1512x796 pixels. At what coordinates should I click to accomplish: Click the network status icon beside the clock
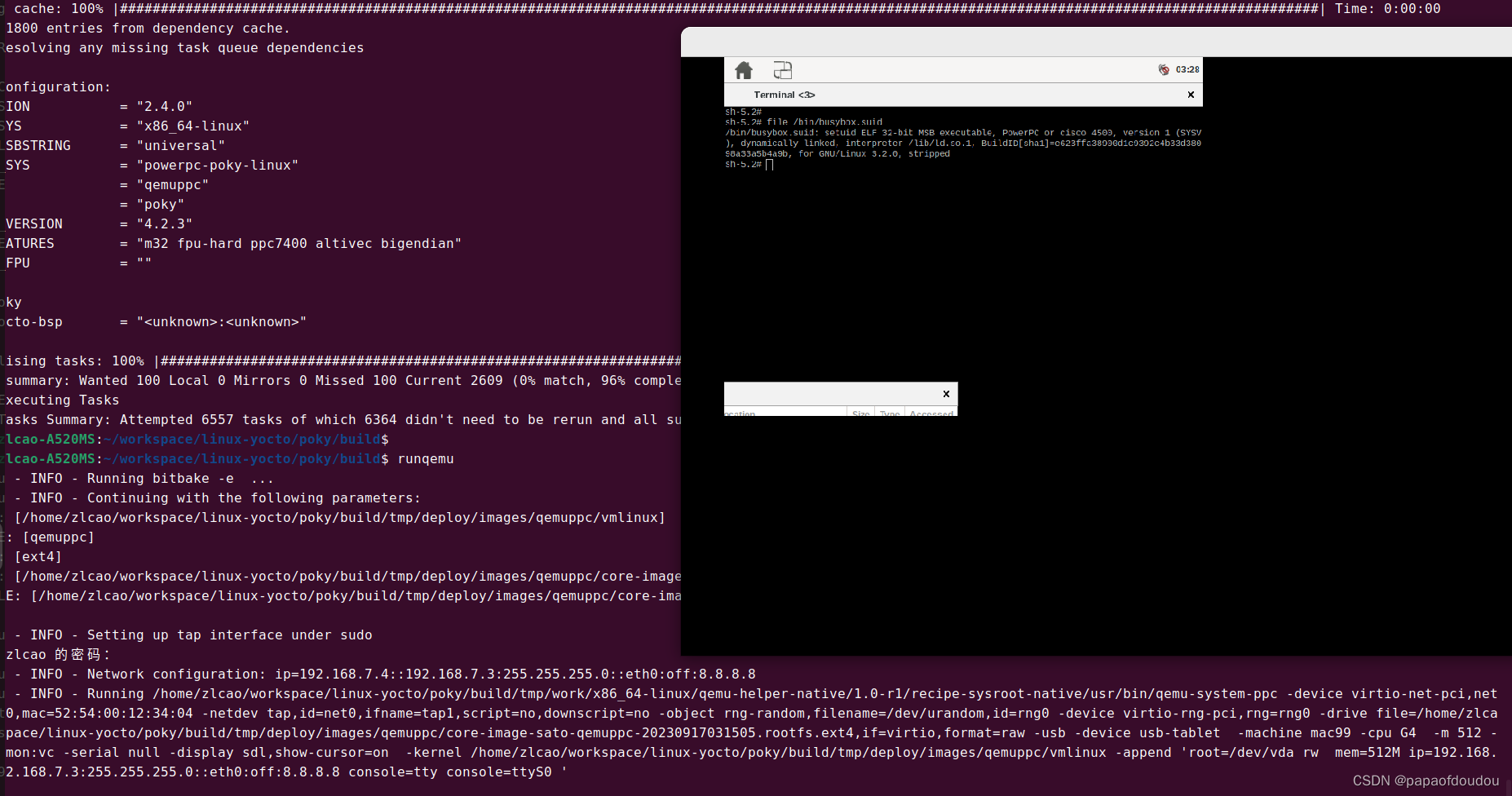1165,69
